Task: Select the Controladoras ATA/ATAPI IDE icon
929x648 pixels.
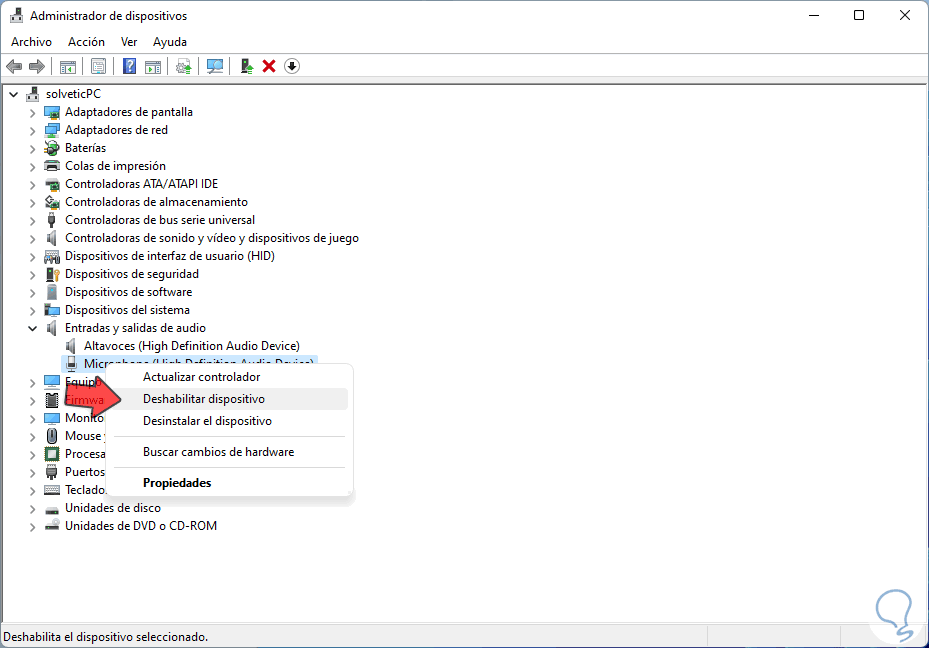Action: tap(52, 184)
